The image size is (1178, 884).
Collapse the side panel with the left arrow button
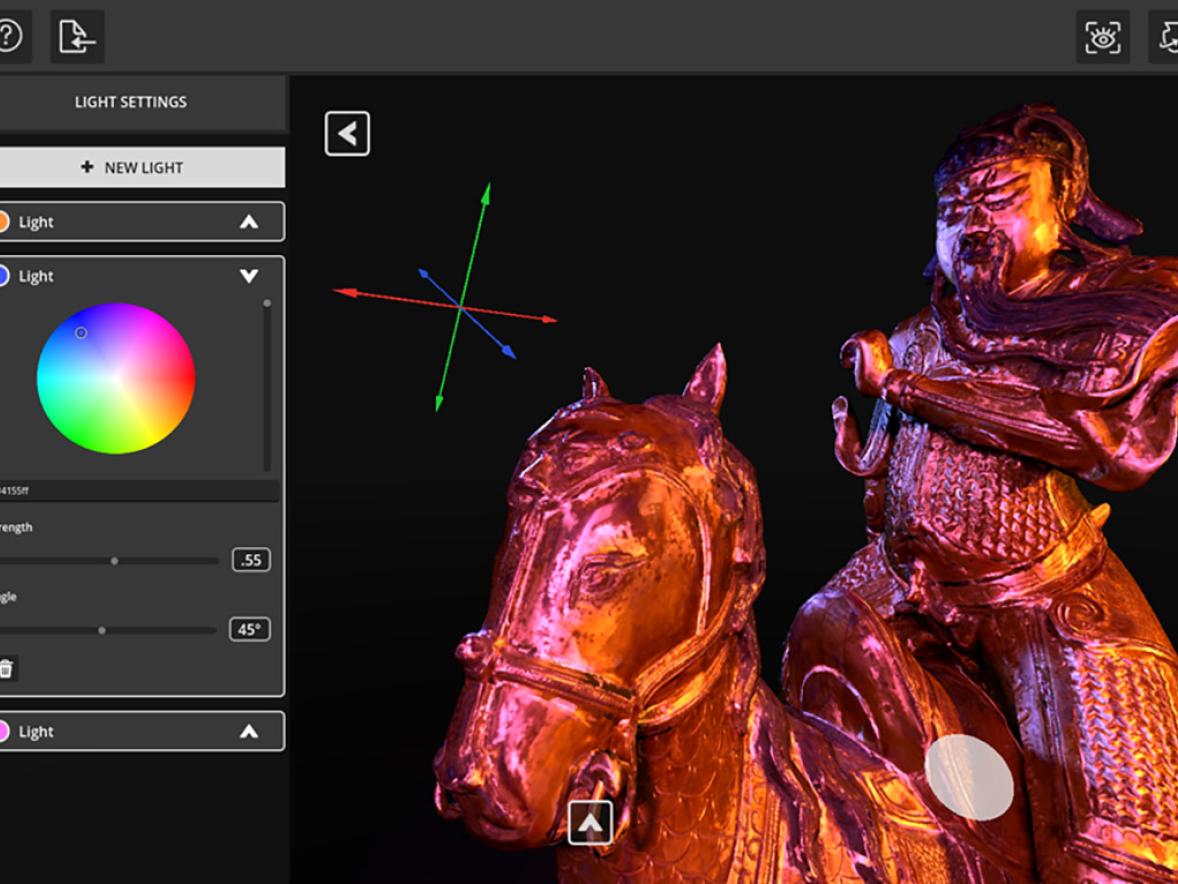tap(347, 134)
